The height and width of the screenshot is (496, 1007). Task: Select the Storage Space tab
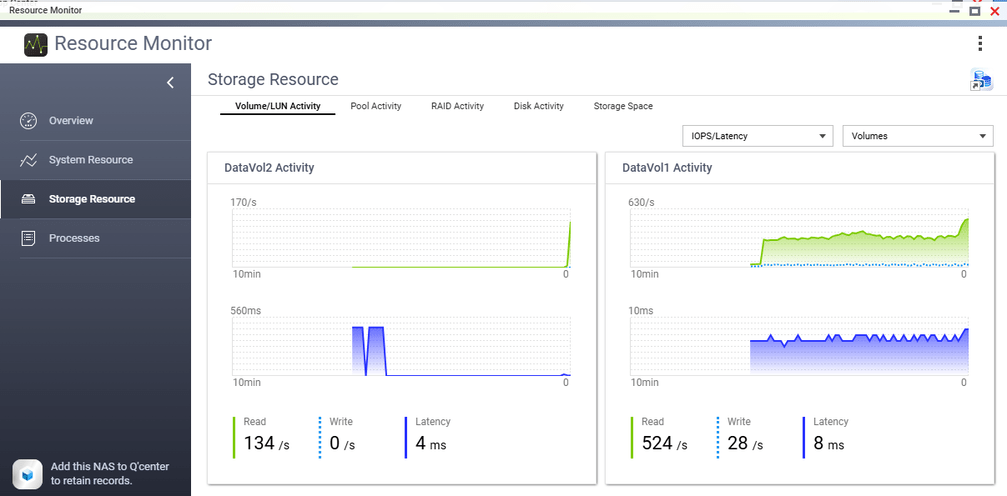pyautogui.click(x=623, y=106)
